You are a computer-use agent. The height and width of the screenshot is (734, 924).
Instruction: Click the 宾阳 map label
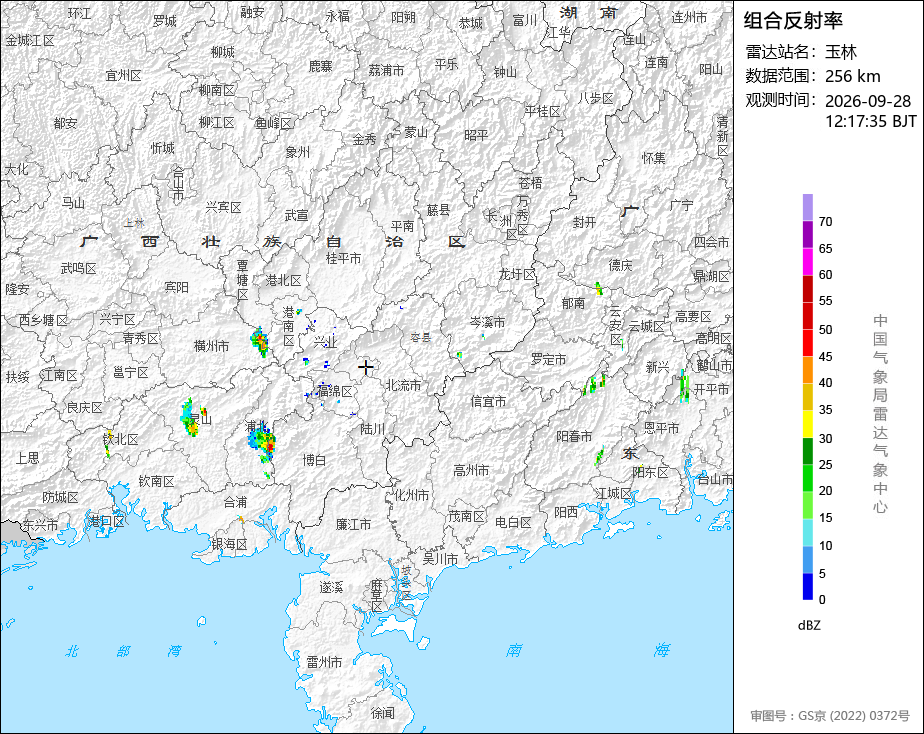click(x=176, y=287)
